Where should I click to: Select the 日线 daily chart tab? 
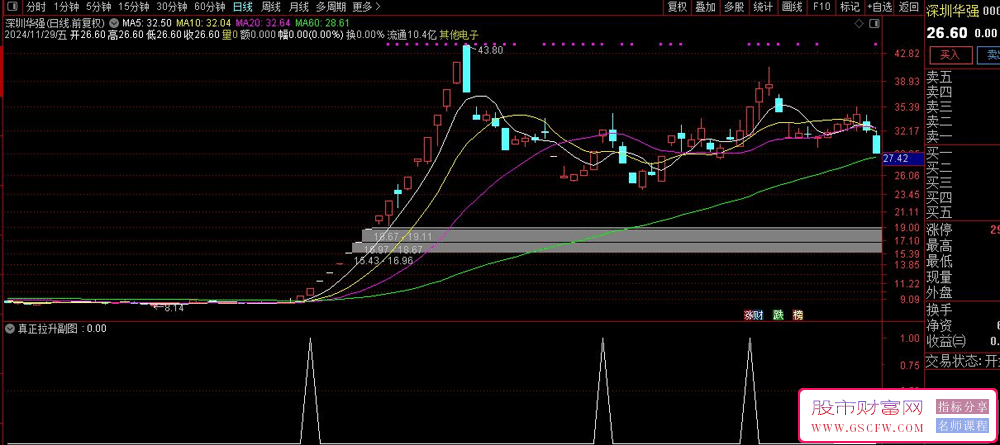coord(242,7)
